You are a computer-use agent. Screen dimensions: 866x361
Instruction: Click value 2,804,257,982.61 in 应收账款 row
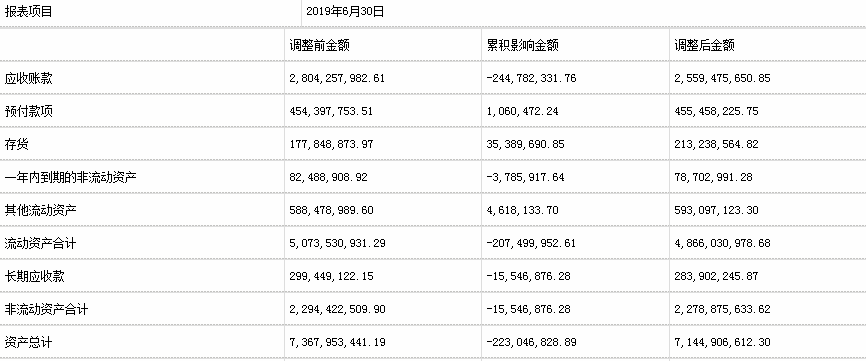point(337,78)
